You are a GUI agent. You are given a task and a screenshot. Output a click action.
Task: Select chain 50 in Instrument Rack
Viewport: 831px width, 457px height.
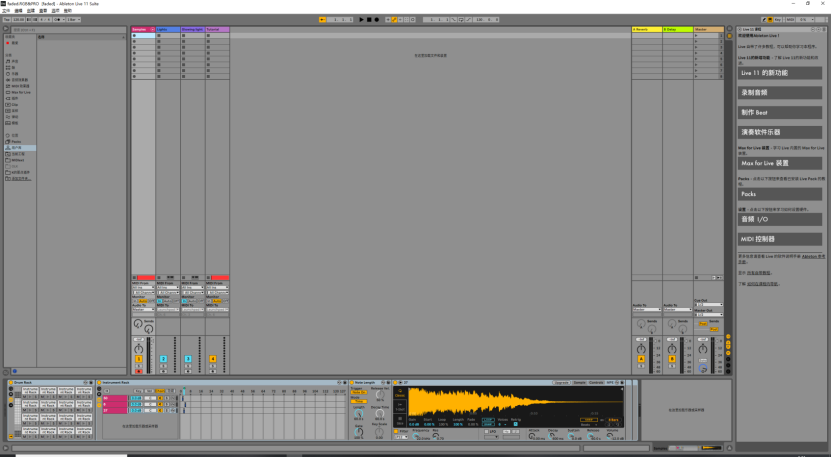click(115, 398)
